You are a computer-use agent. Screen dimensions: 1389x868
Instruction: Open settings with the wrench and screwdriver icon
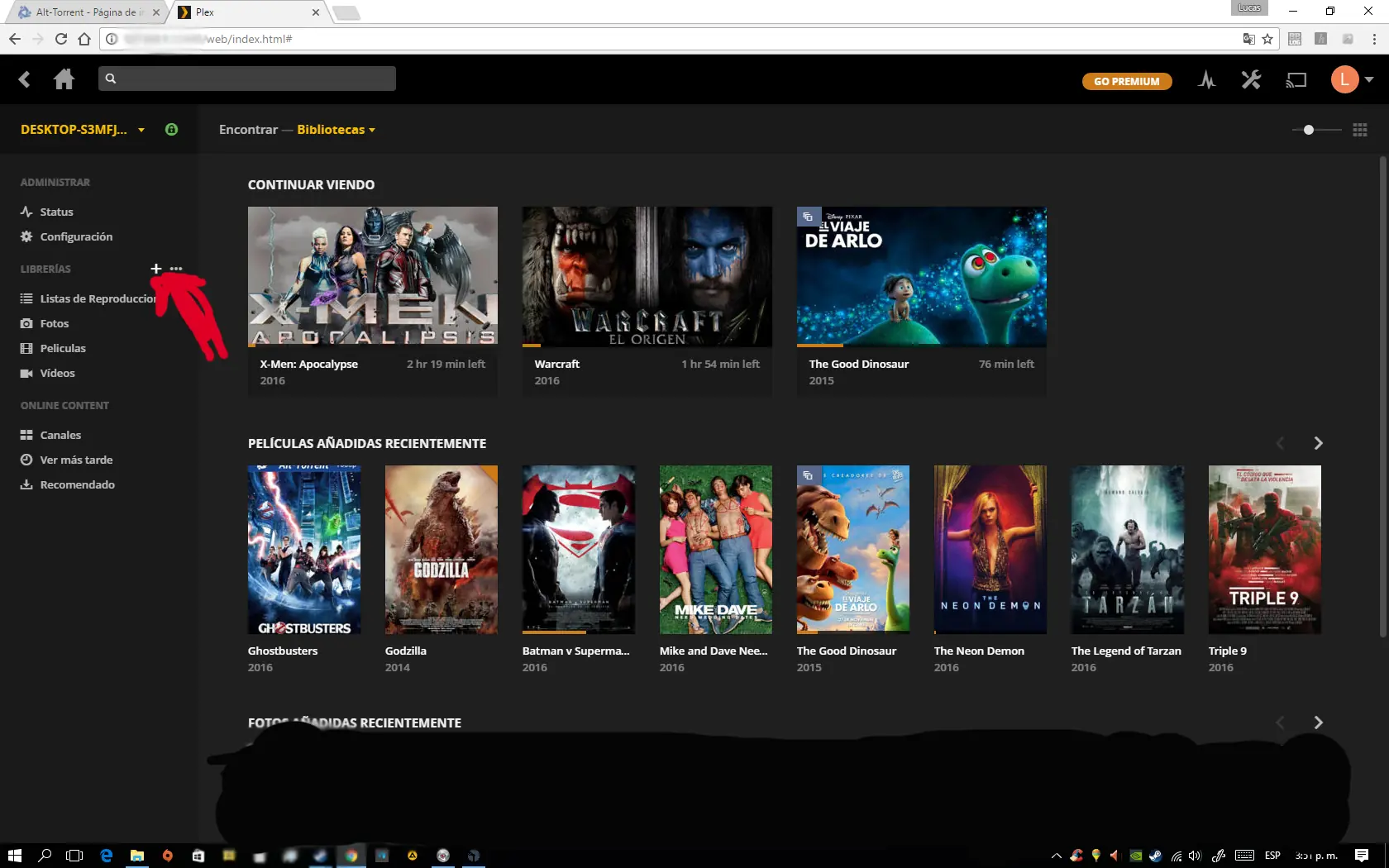click(1251, 80)
